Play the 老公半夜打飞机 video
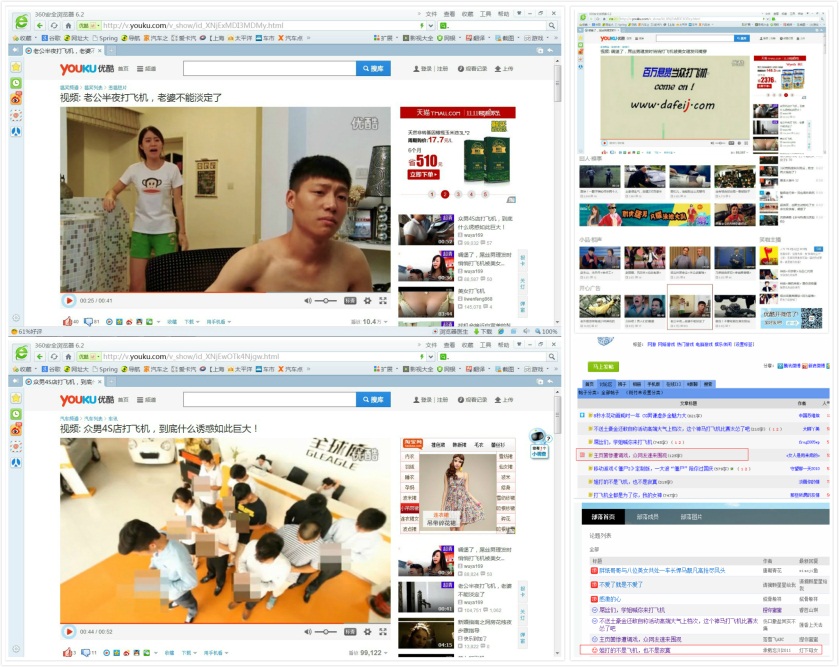Viewport: 839px width, 667px height. click(68, 301)
